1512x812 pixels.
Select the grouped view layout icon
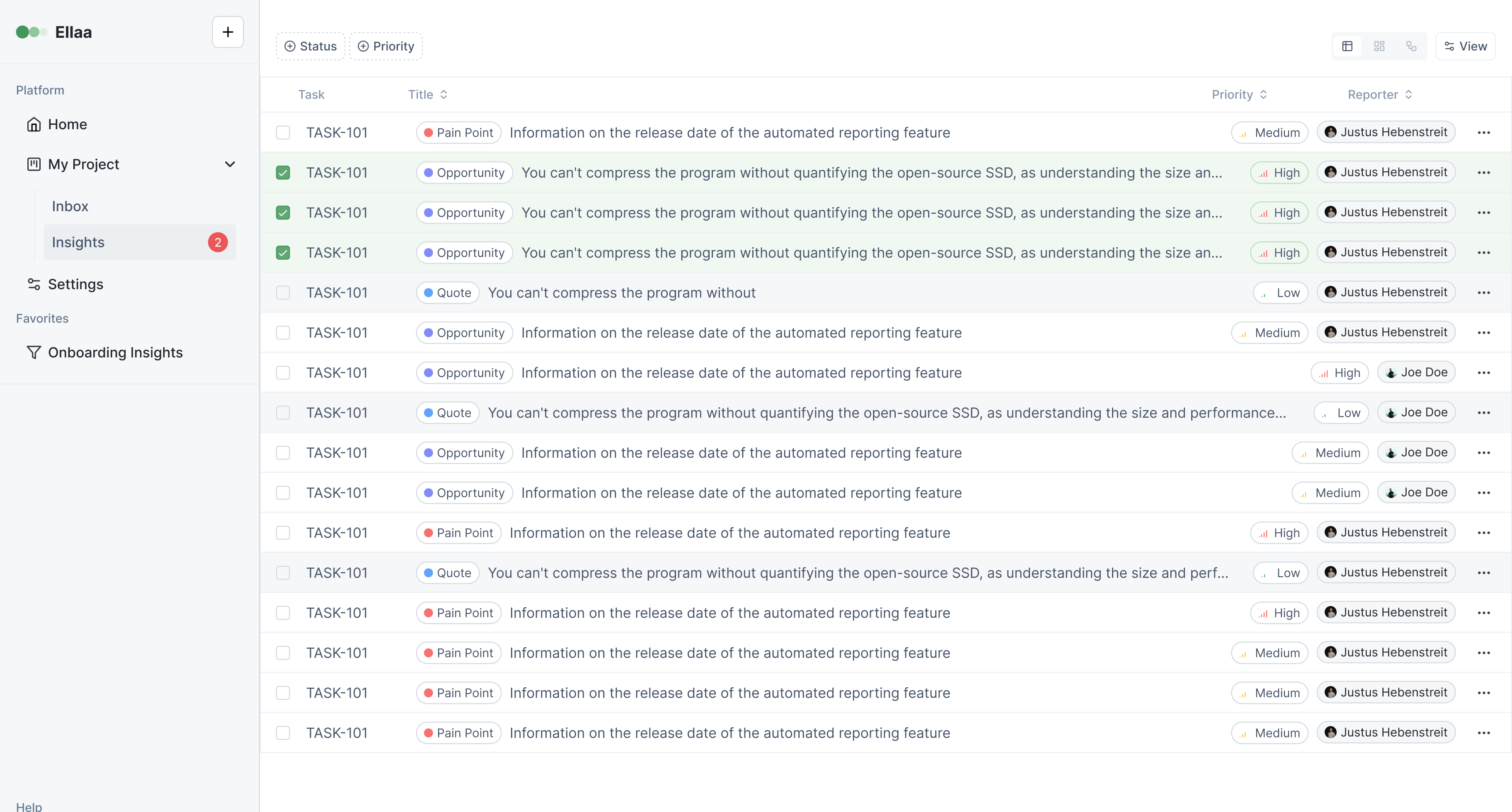click(x=1412, y=46)
